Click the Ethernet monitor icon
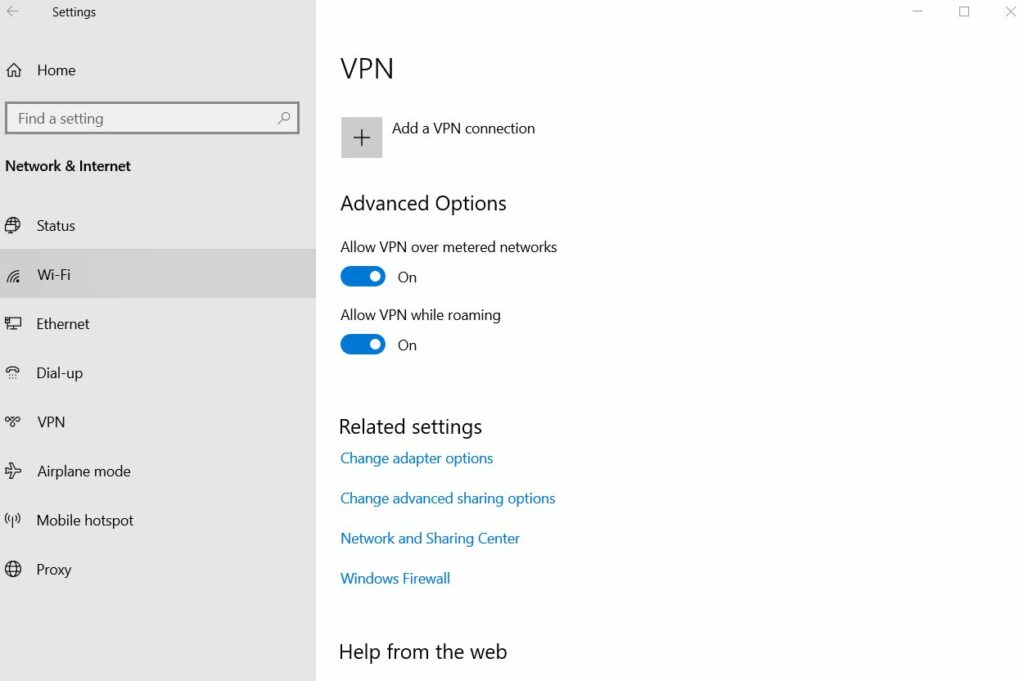The width and height of the screenshot is (1024, 681). [13, 324]
